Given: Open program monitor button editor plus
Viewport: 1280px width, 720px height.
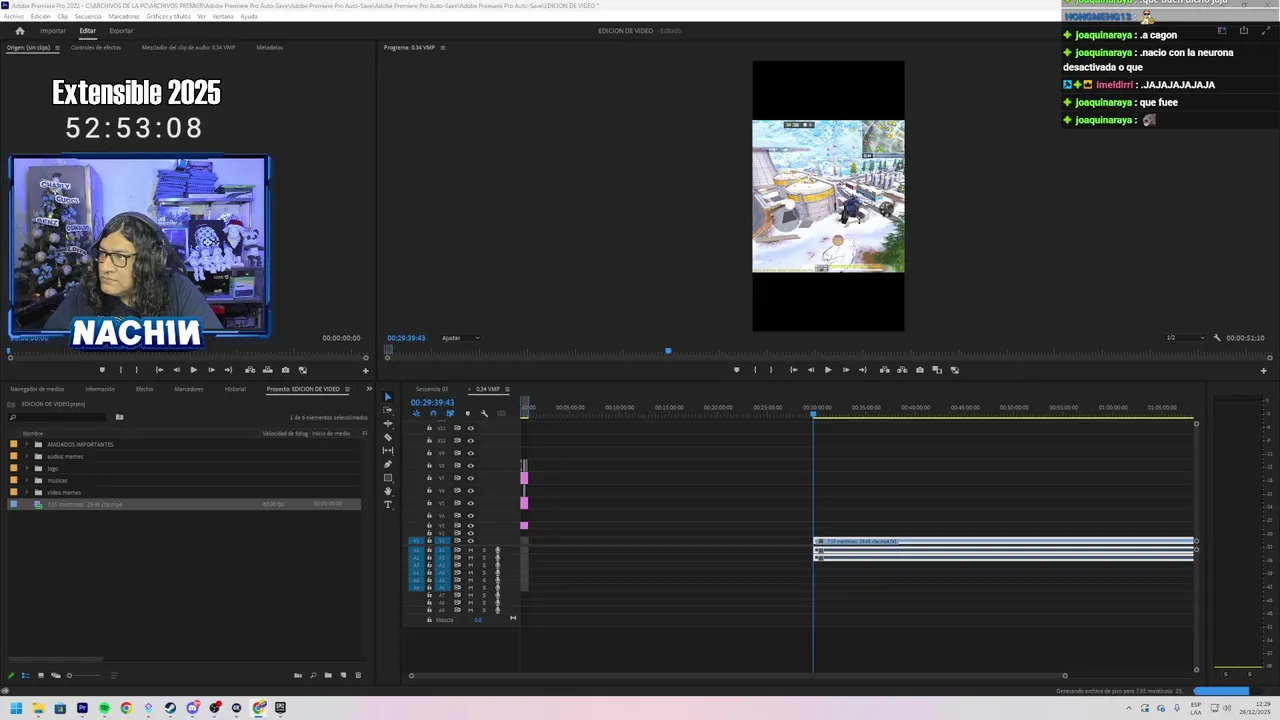Looking at the screenshot, I should coord(1263,371).
